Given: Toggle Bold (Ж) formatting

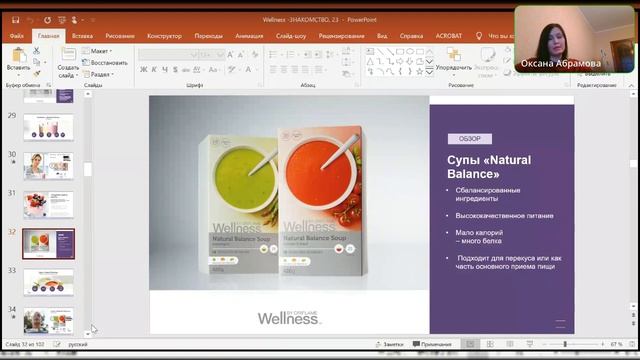Looking at the screenshot, I should click(144, 70).
